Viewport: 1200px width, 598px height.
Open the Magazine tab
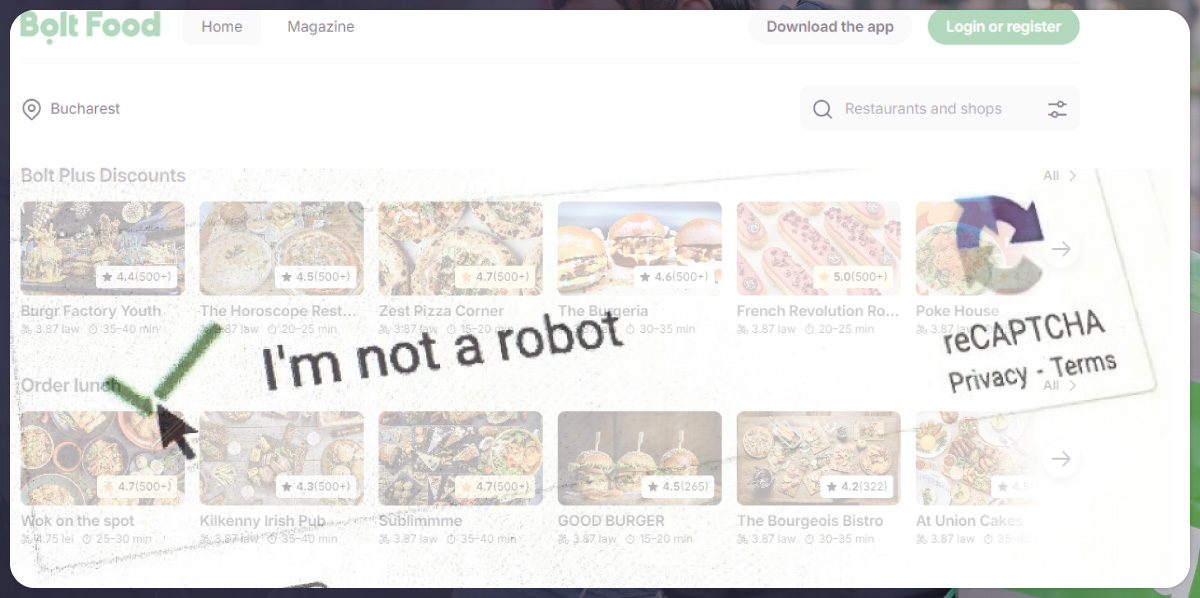coord(321,27)
